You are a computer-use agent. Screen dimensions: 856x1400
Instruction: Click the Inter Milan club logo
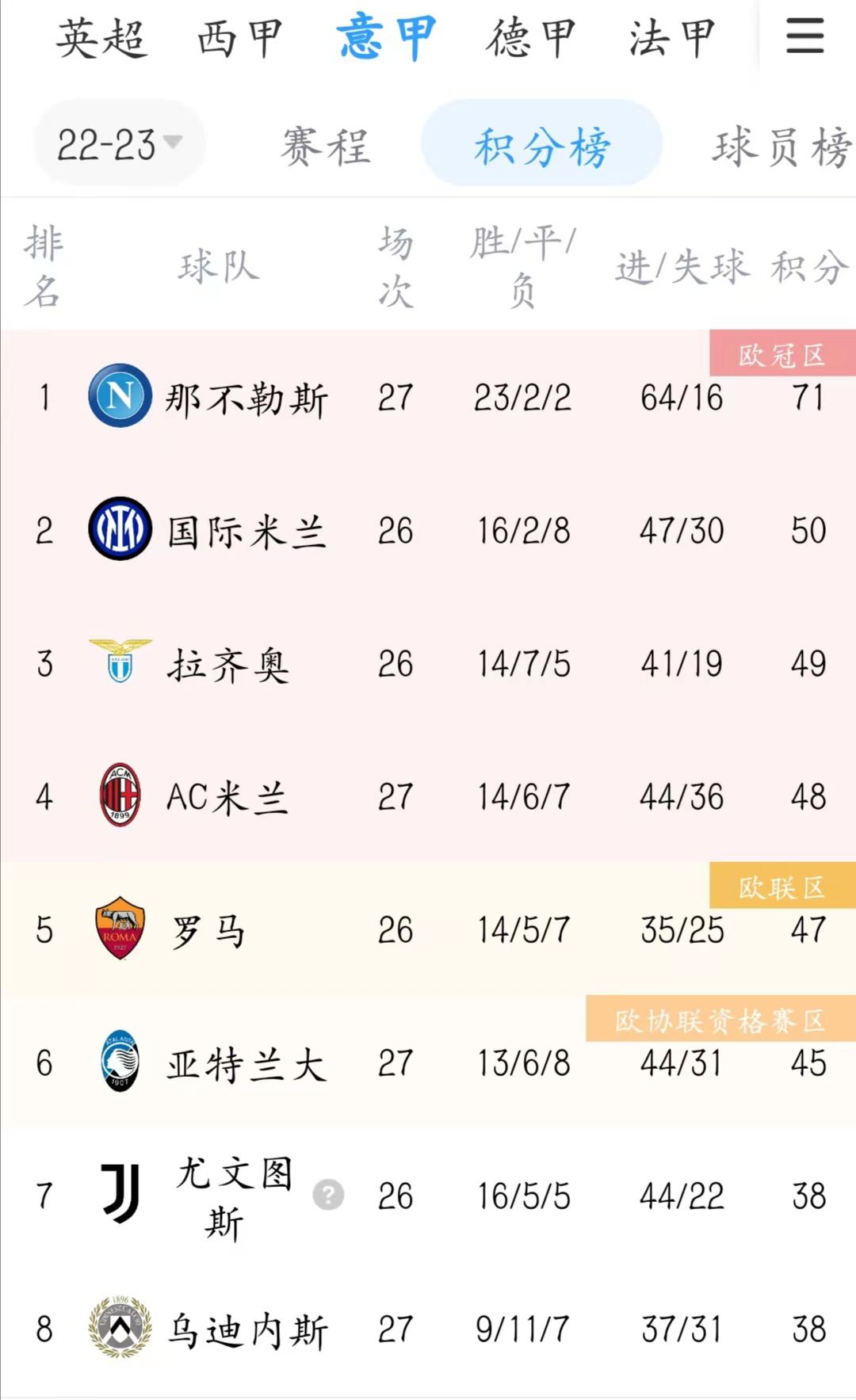120,529
